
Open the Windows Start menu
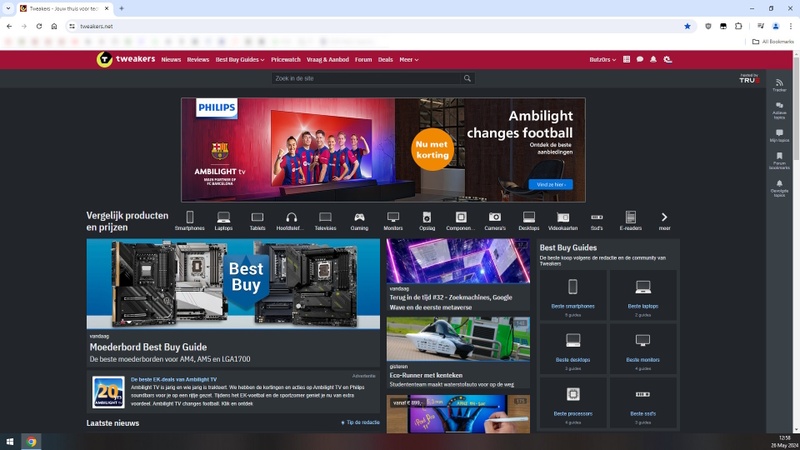click(x=10, y=442)
